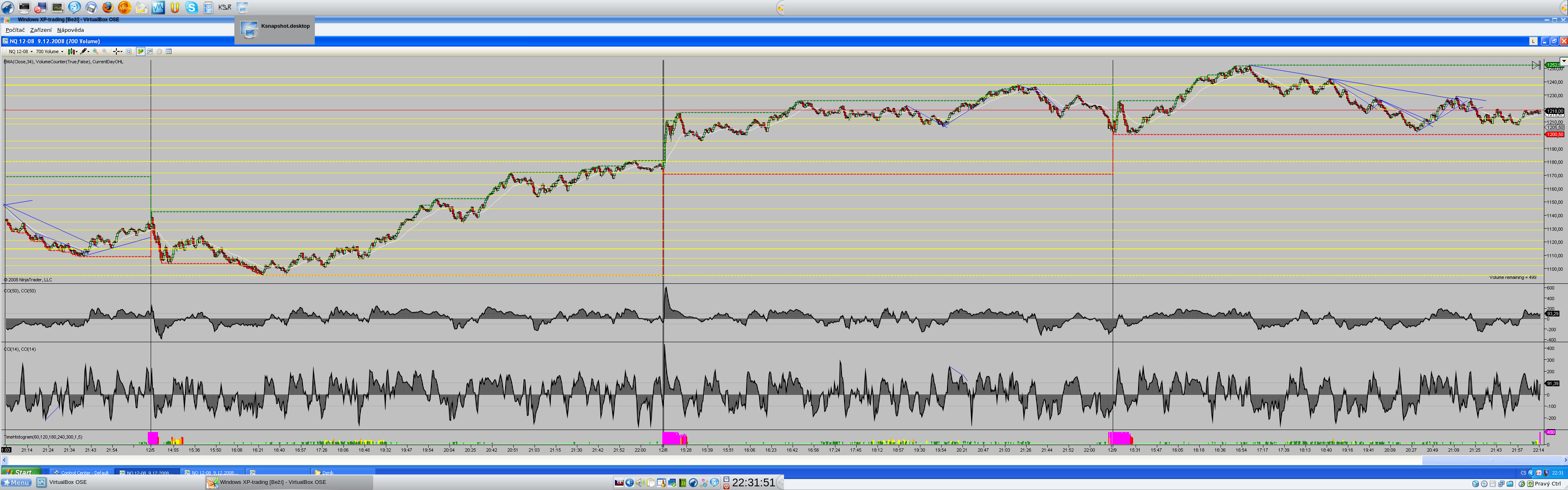Open the Zařízení menu

[41, 30]
